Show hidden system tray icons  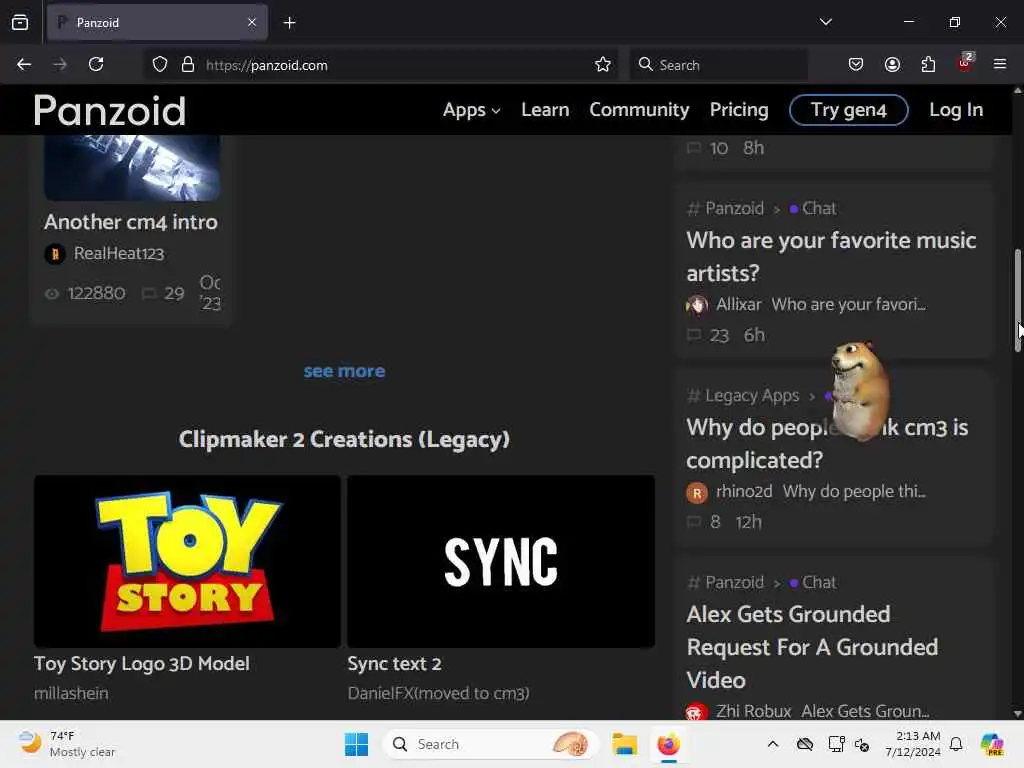773,744
